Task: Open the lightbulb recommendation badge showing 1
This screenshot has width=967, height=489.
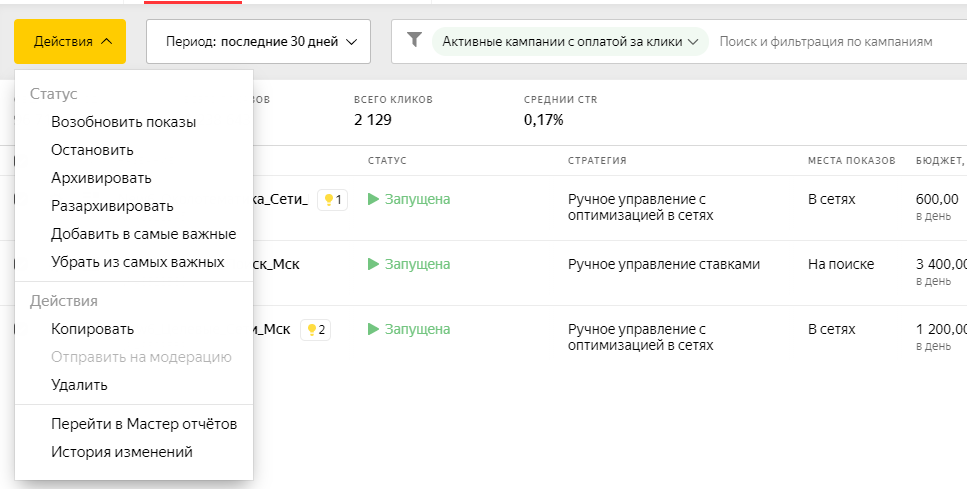Action: tap(332, 200)
